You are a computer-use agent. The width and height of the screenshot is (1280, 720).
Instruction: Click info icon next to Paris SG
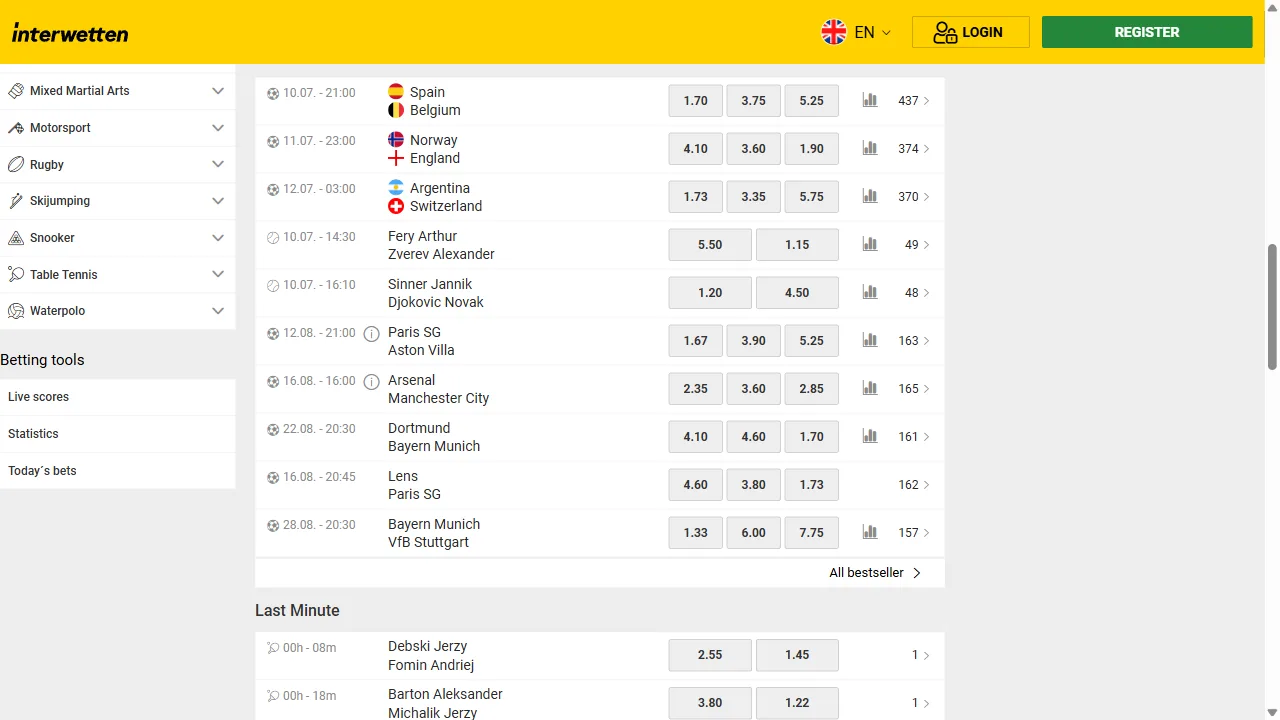pyautogui.click(x=371, y=333)
